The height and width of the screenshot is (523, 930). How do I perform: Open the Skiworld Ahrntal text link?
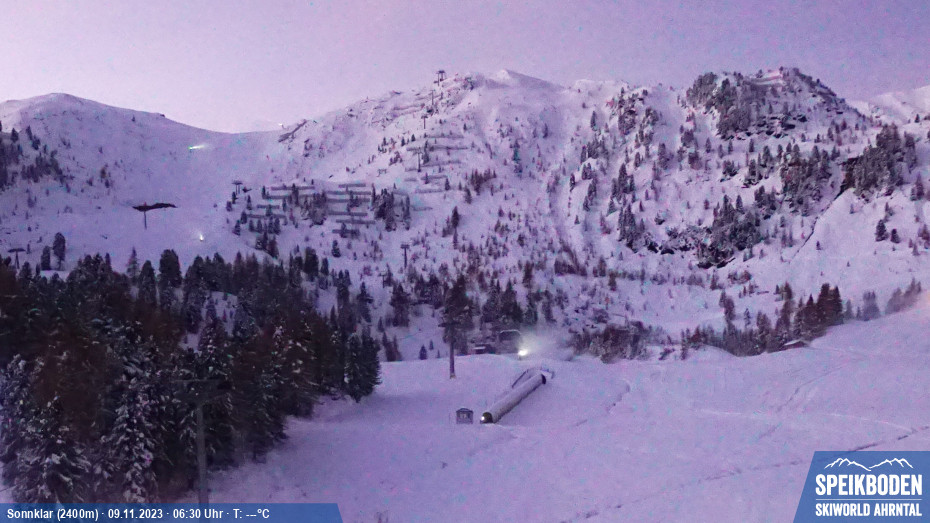click(867, 510)
